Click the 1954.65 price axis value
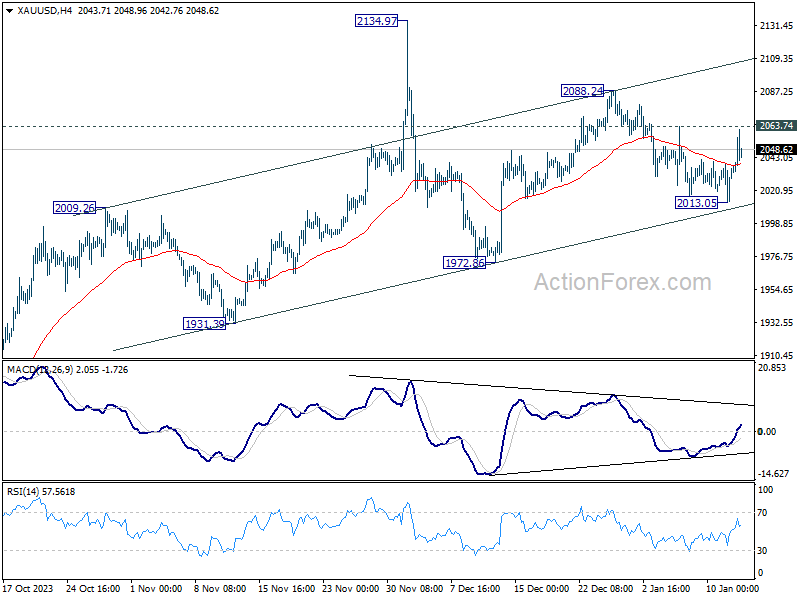Image resolution: width=800 pixels, height=600 pixels. click(x=776, y=289)
